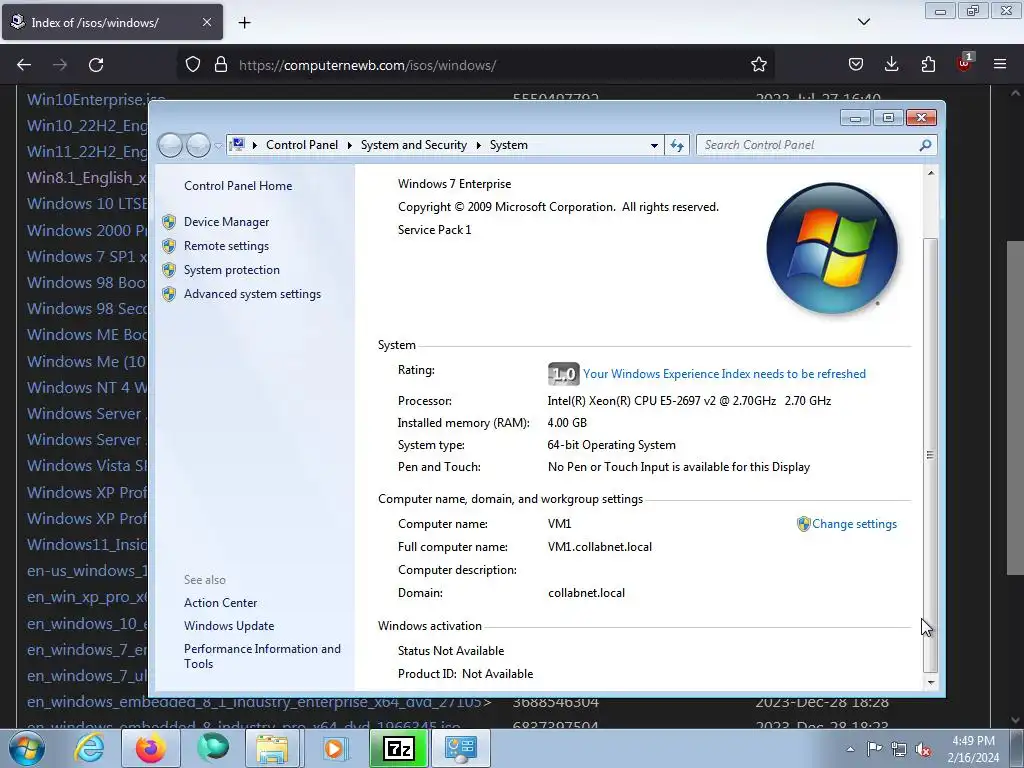Open Windows Explorer folder on taskbar
1024x768 pixels.
[272, 748]
